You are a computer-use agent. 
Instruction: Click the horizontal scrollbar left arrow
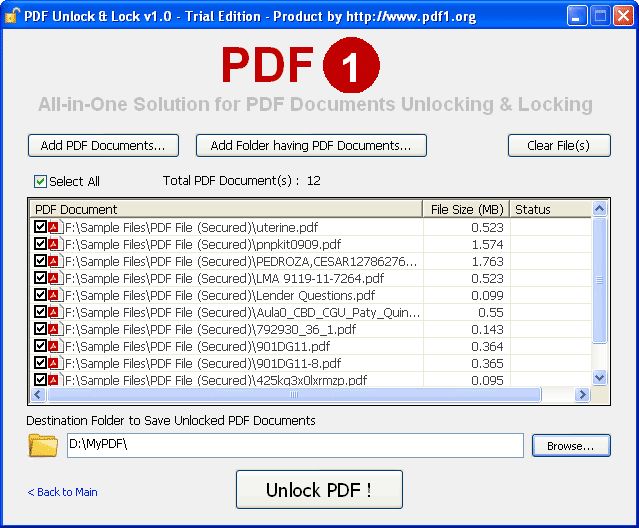pos(38,395)
